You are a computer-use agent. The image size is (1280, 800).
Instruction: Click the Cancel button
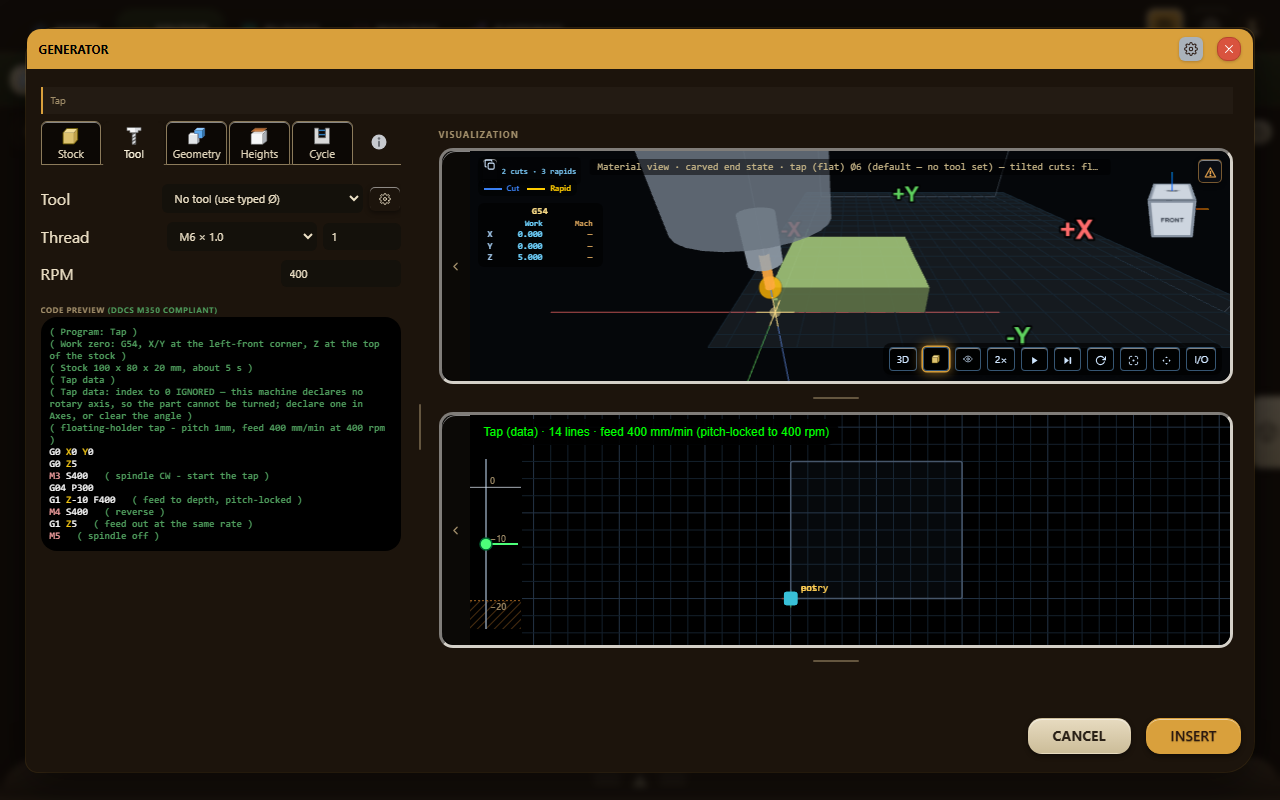point(1079,736)
